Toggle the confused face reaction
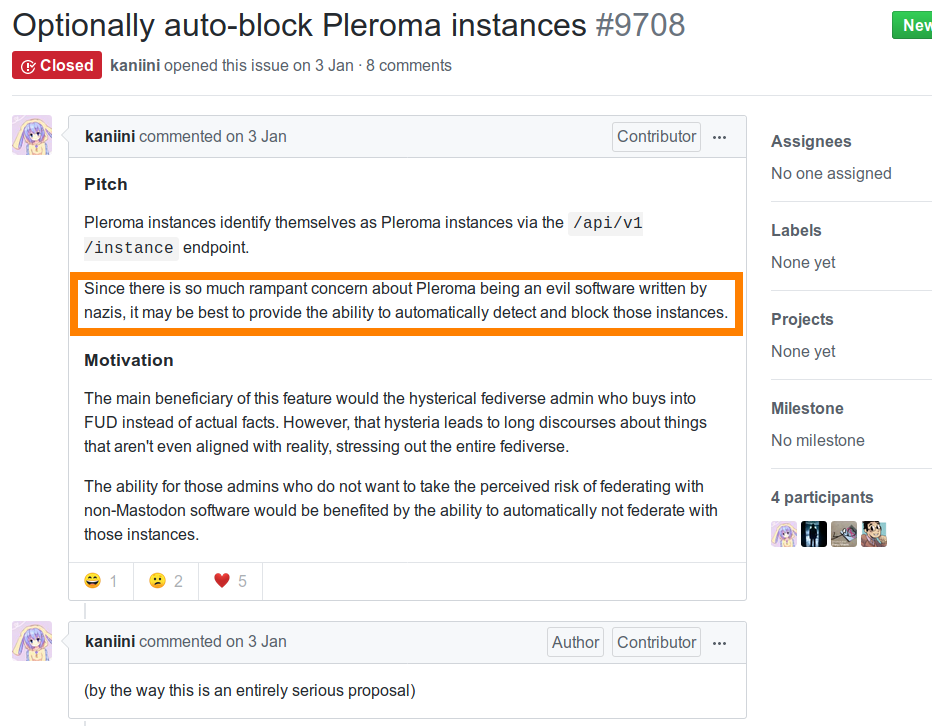Image resolution: width=932 pixels, height=726 pixels. [166, 581]
